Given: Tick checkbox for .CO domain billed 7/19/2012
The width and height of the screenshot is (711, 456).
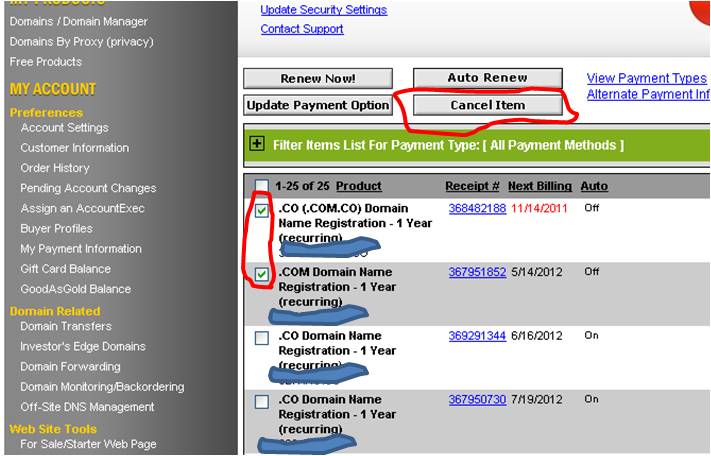Looking at the screenshot, I should (261, 402).
